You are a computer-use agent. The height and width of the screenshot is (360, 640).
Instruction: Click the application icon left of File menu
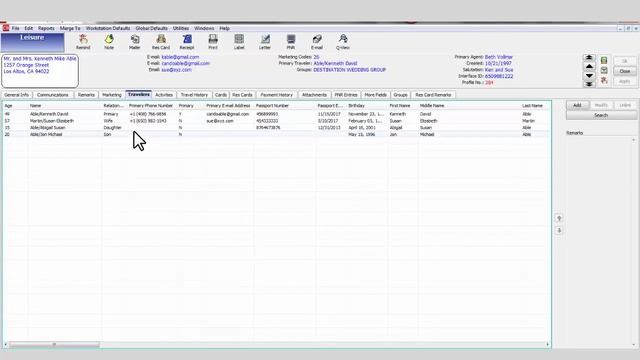click(6, 28)
